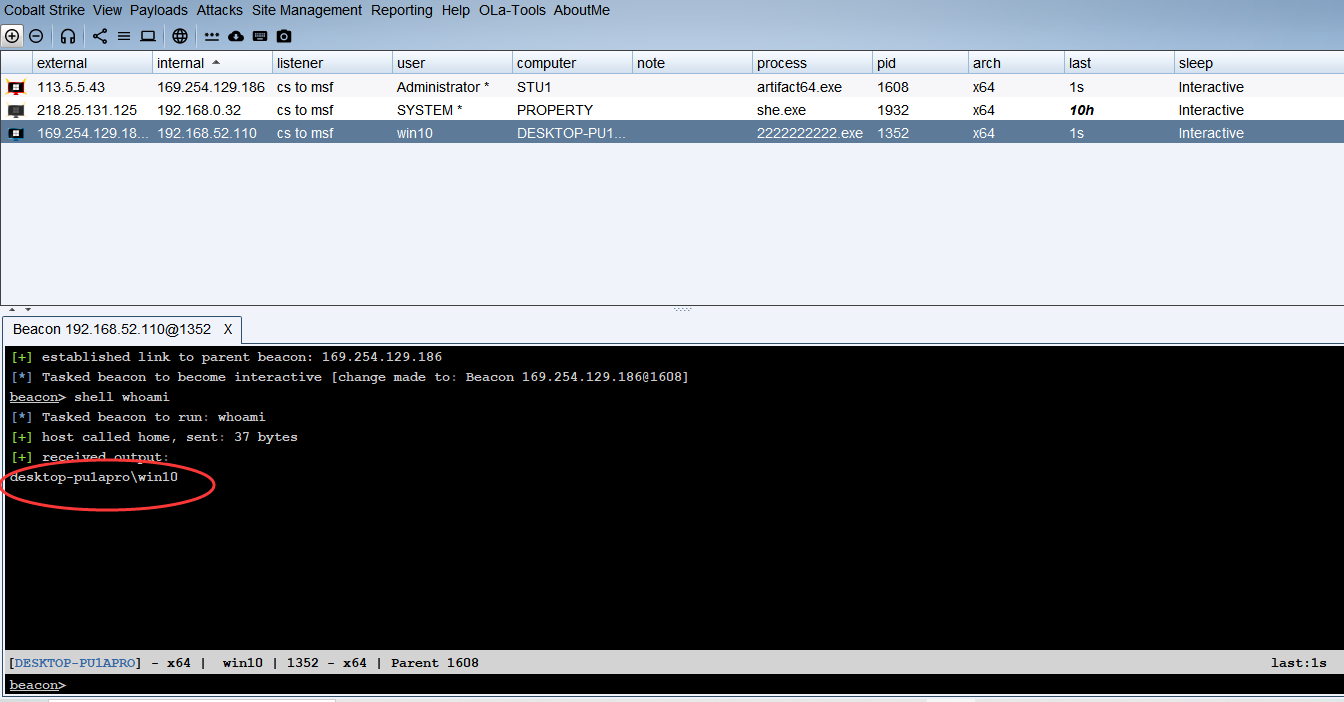The width and height of the screenshot is (1344, 702).
Task: Click the desktop-pu1apro\win10 output line
Action: [94, 477]
